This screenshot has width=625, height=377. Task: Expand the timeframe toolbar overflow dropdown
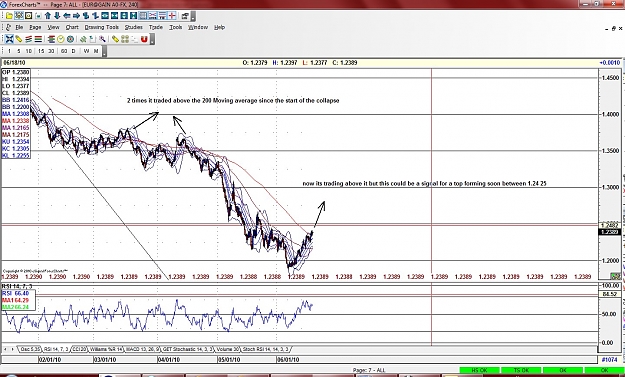104,51
